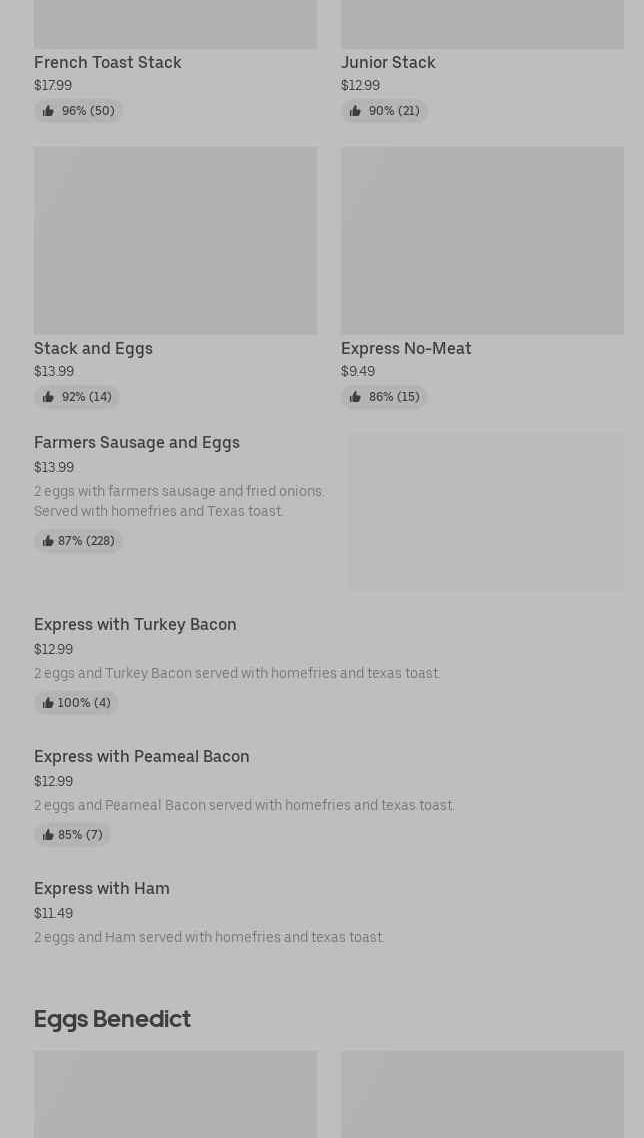This screenshot has height=1138, width=644.
Task: Click thumbs-up icon for Express with Turkey Bacon
Action: tap(48, 703)
